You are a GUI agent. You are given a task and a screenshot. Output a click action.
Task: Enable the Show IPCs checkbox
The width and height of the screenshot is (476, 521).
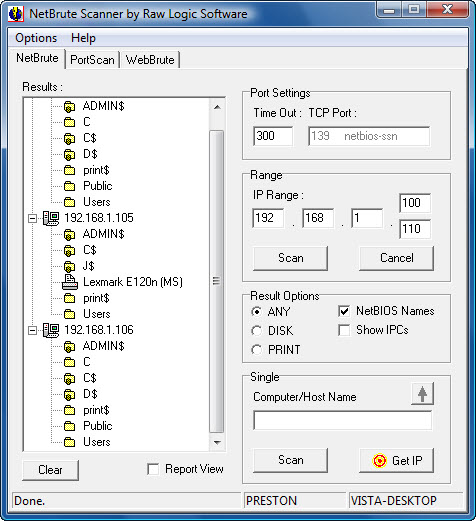[x=344, y=330]
